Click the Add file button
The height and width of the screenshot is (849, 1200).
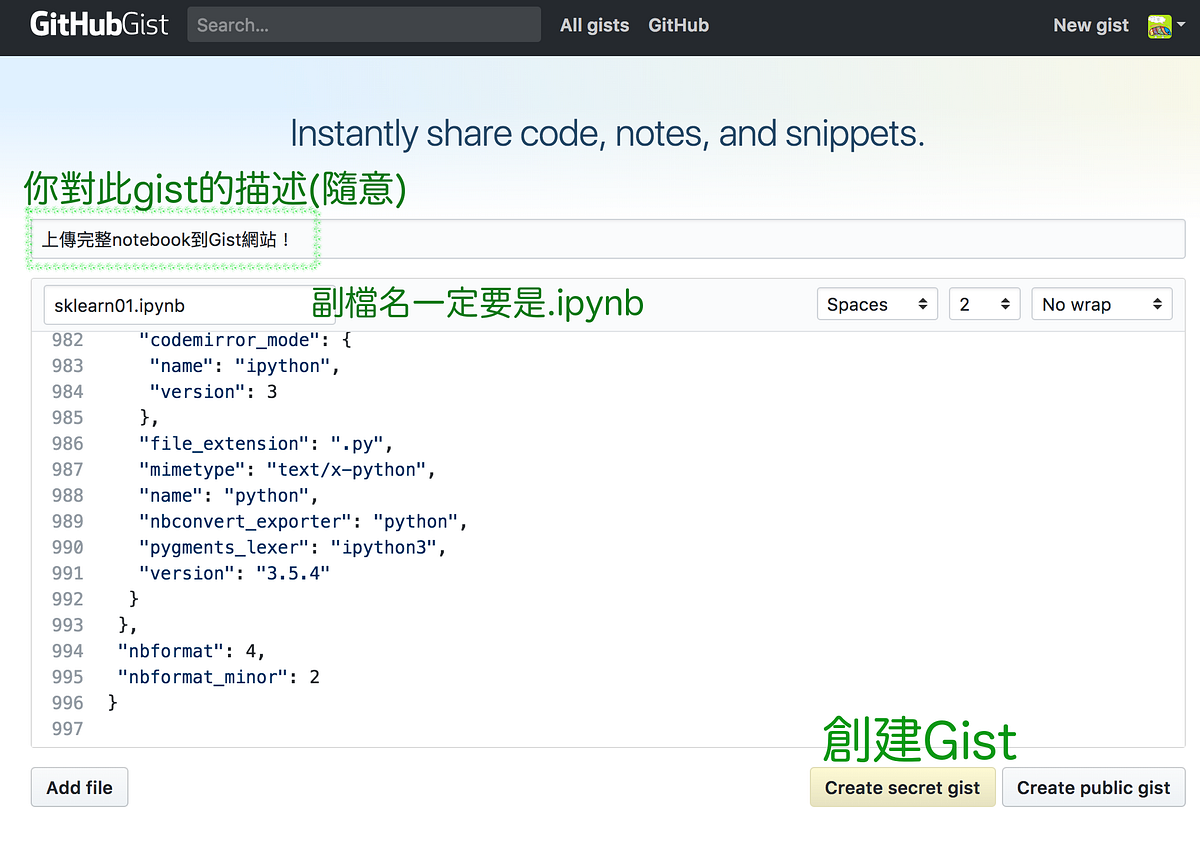coord(79,787)
